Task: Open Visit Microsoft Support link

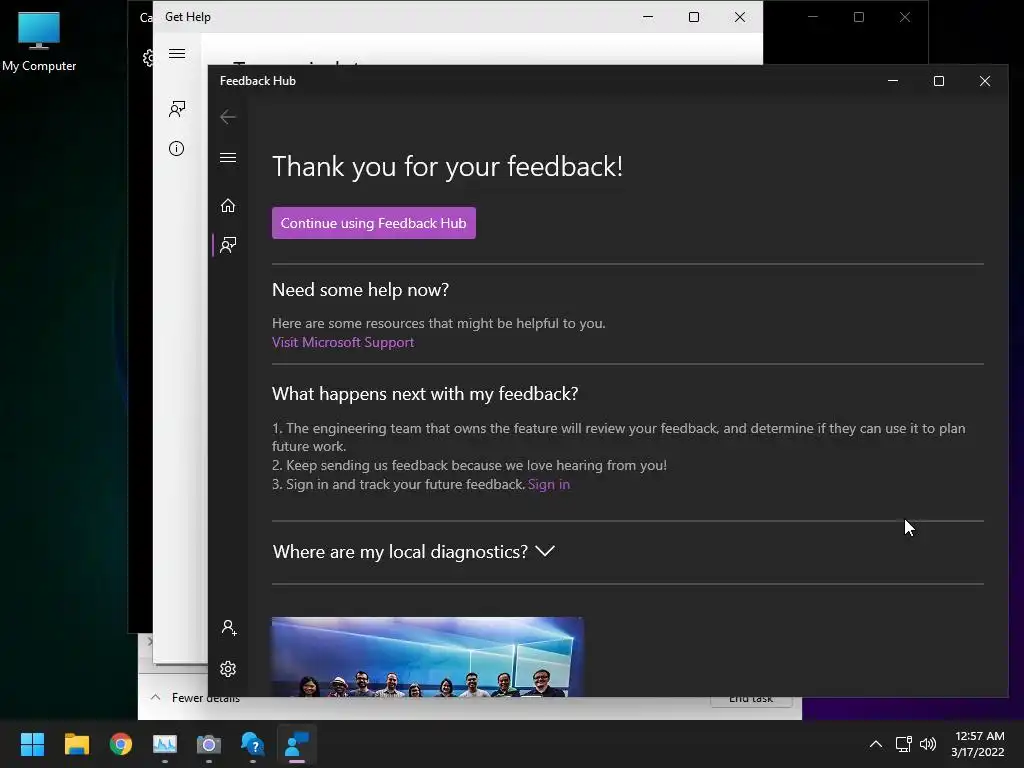Action: (343, 342)
